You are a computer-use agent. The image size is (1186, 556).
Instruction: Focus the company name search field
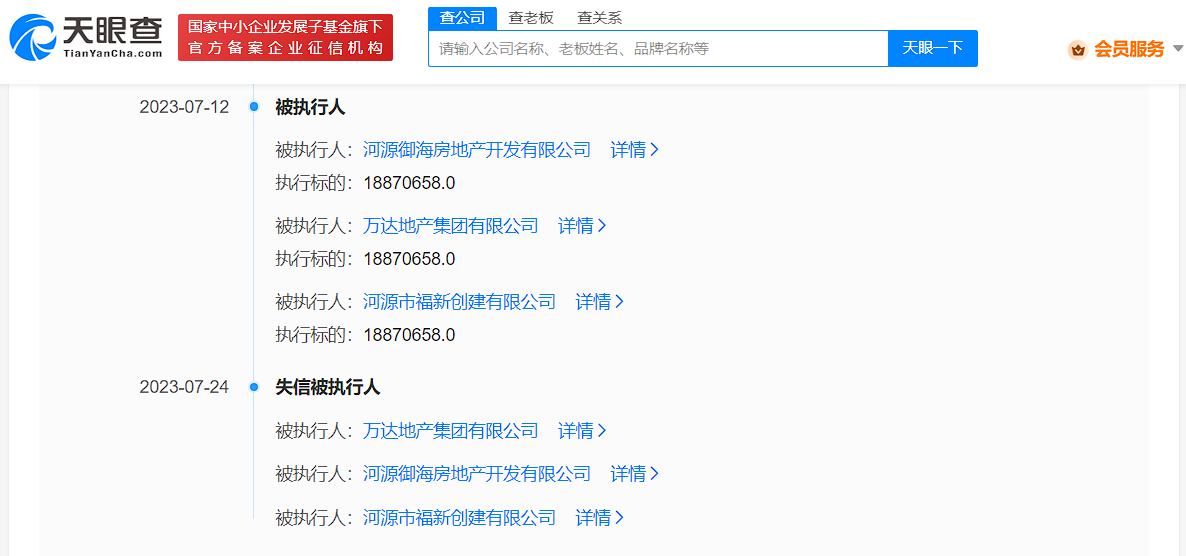coord(658,48)
